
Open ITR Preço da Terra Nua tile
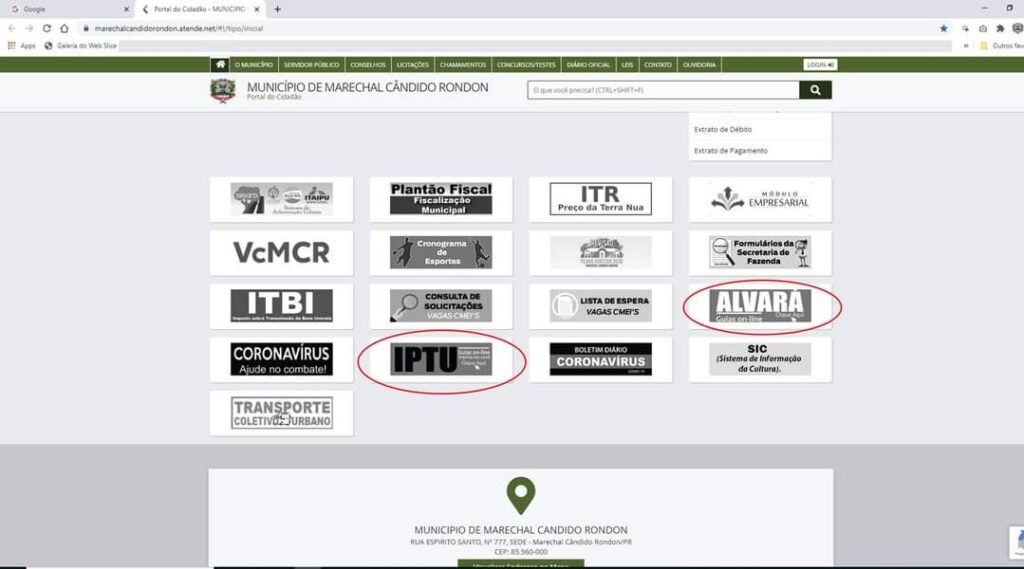click(x=600, y=199)
